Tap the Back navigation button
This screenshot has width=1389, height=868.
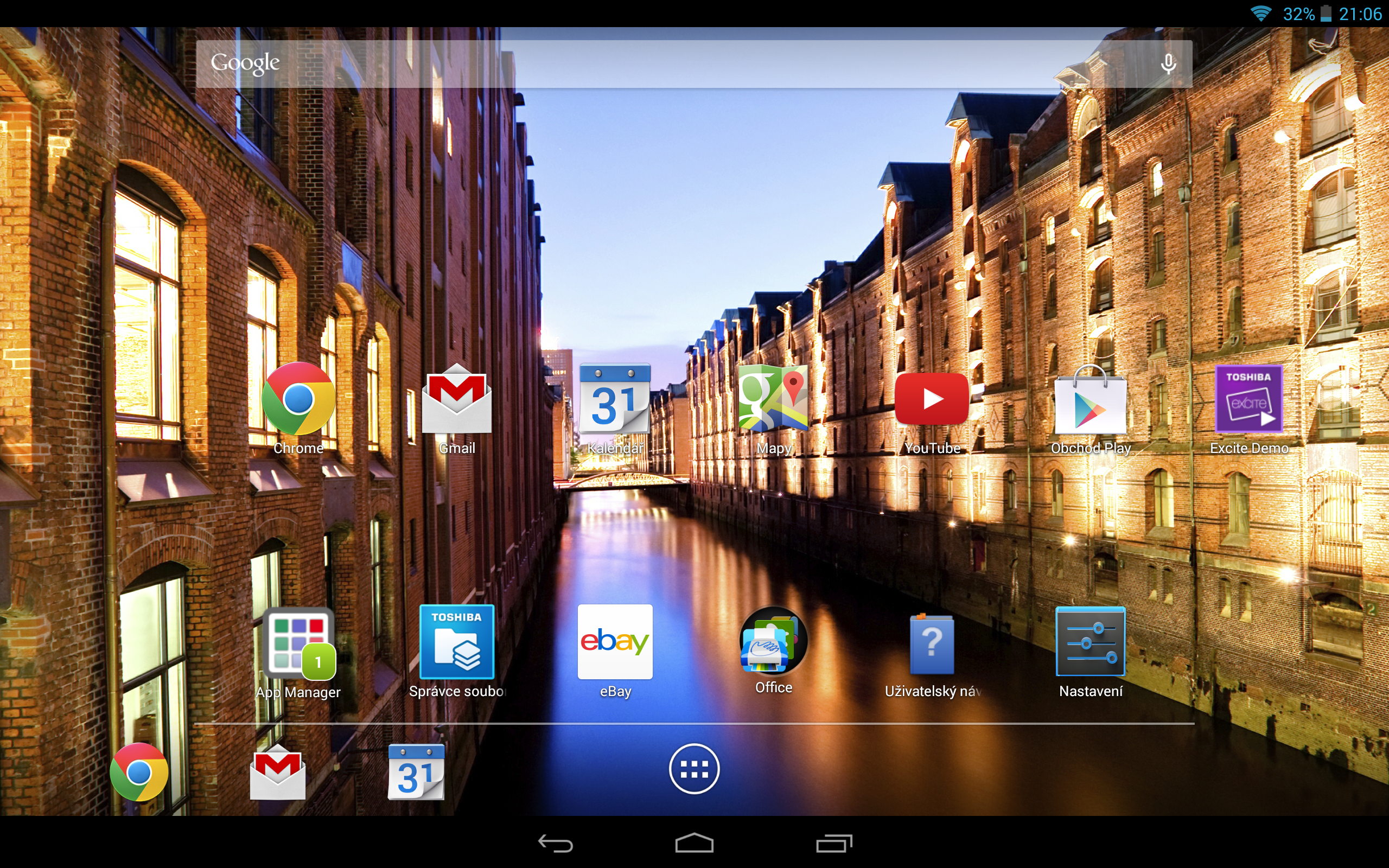(x=555, y=843)
